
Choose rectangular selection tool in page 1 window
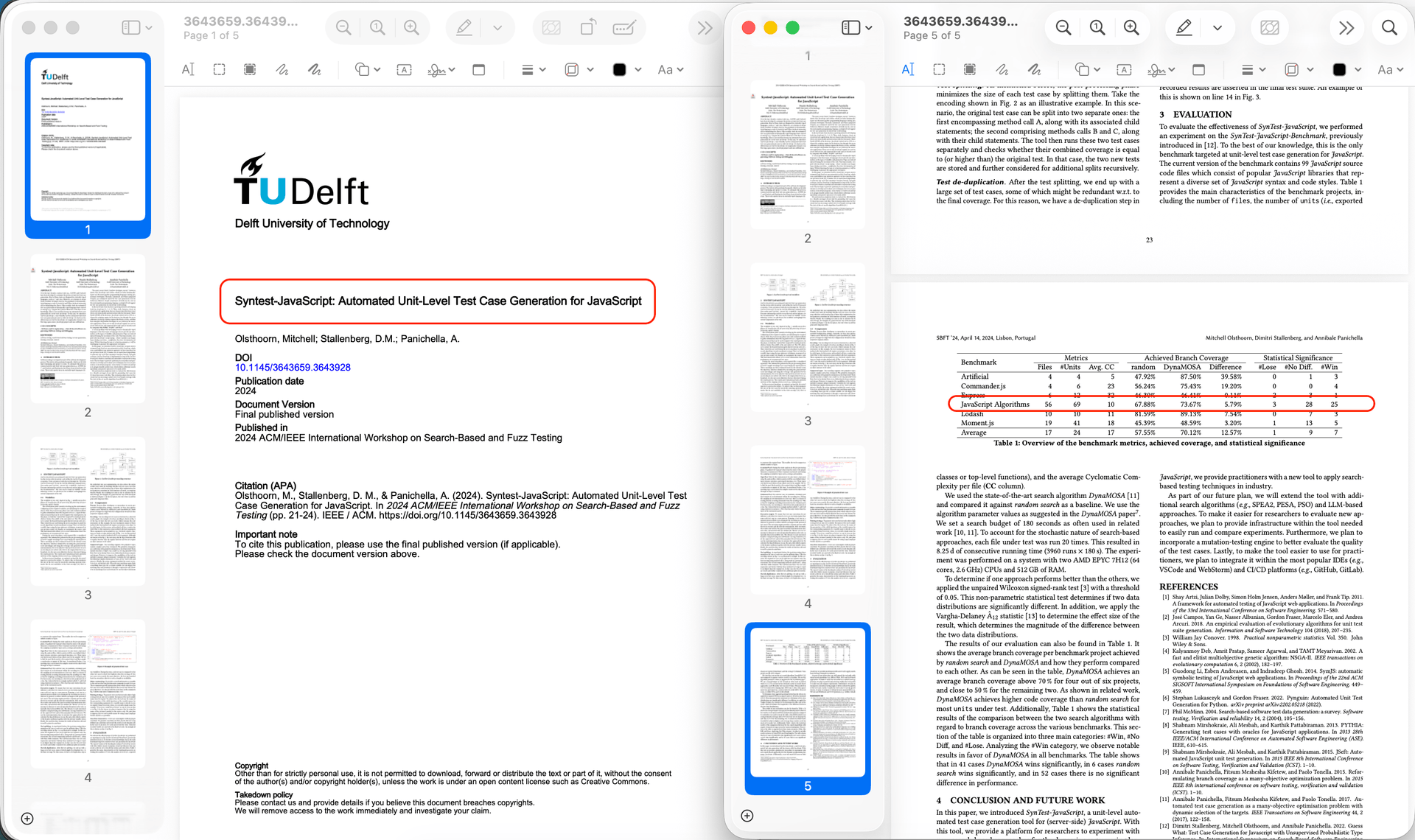pyautogui.click(x=219, y=69)
